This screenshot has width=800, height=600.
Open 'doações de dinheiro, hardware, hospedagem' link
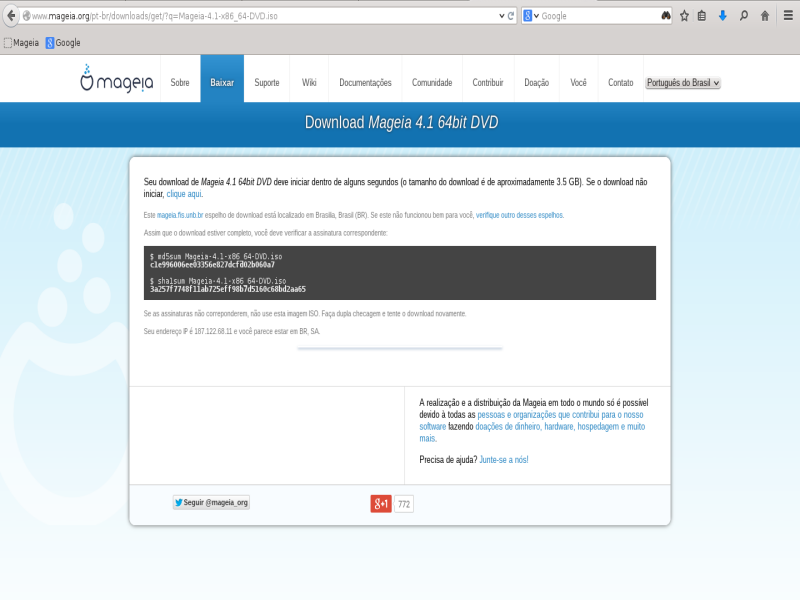[560, 427]
